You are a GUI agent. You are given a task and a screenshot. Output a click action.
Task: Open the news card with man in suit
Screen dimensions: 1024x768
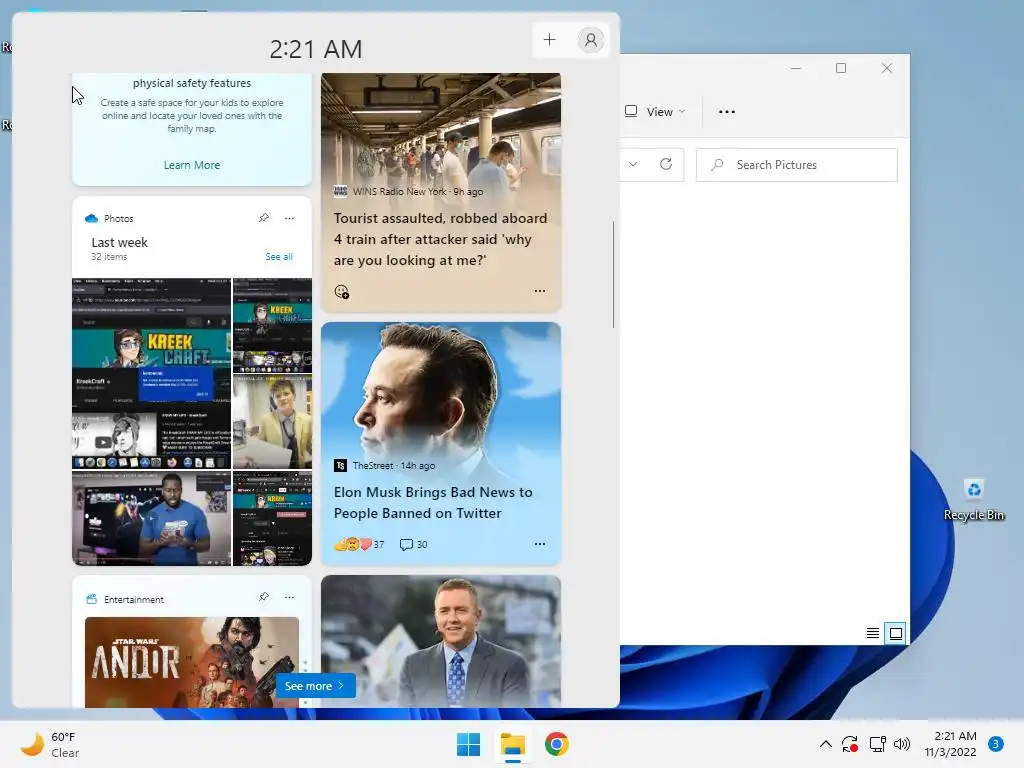pos(441,641)
